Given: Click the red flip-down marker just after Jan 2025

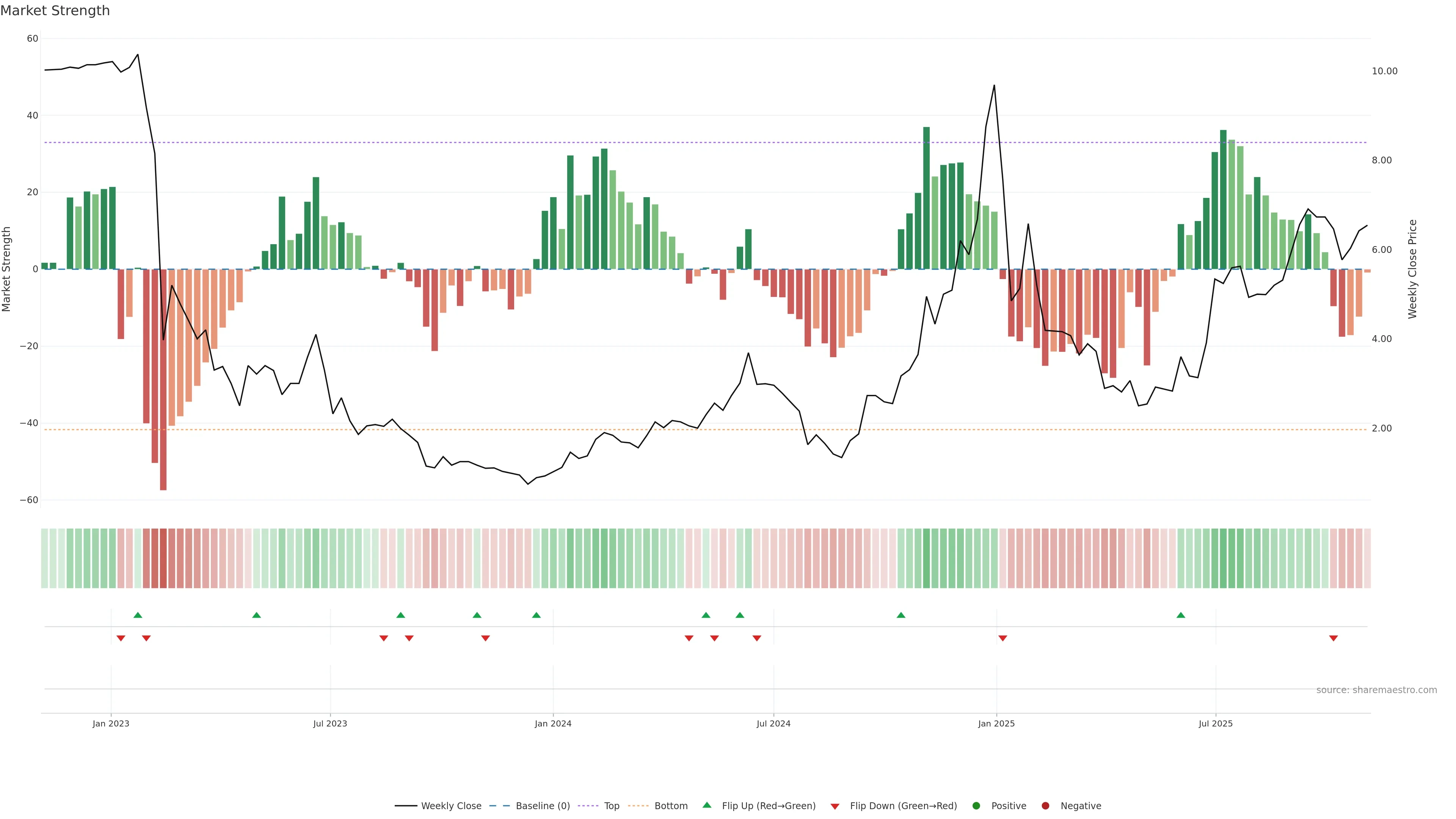Looking at the screenshot, I should (x=1003, y=638).
